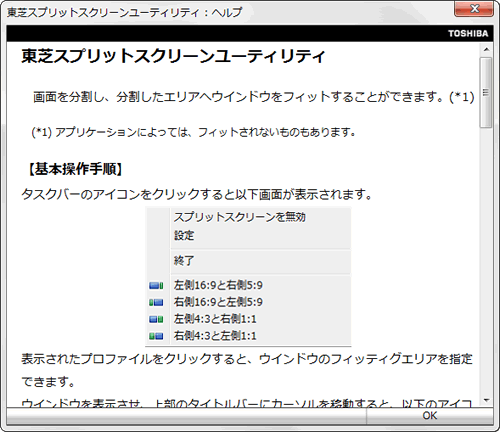Close the help window
The width and height of the screenshot is (500, 432).
(x=474, y=9)
